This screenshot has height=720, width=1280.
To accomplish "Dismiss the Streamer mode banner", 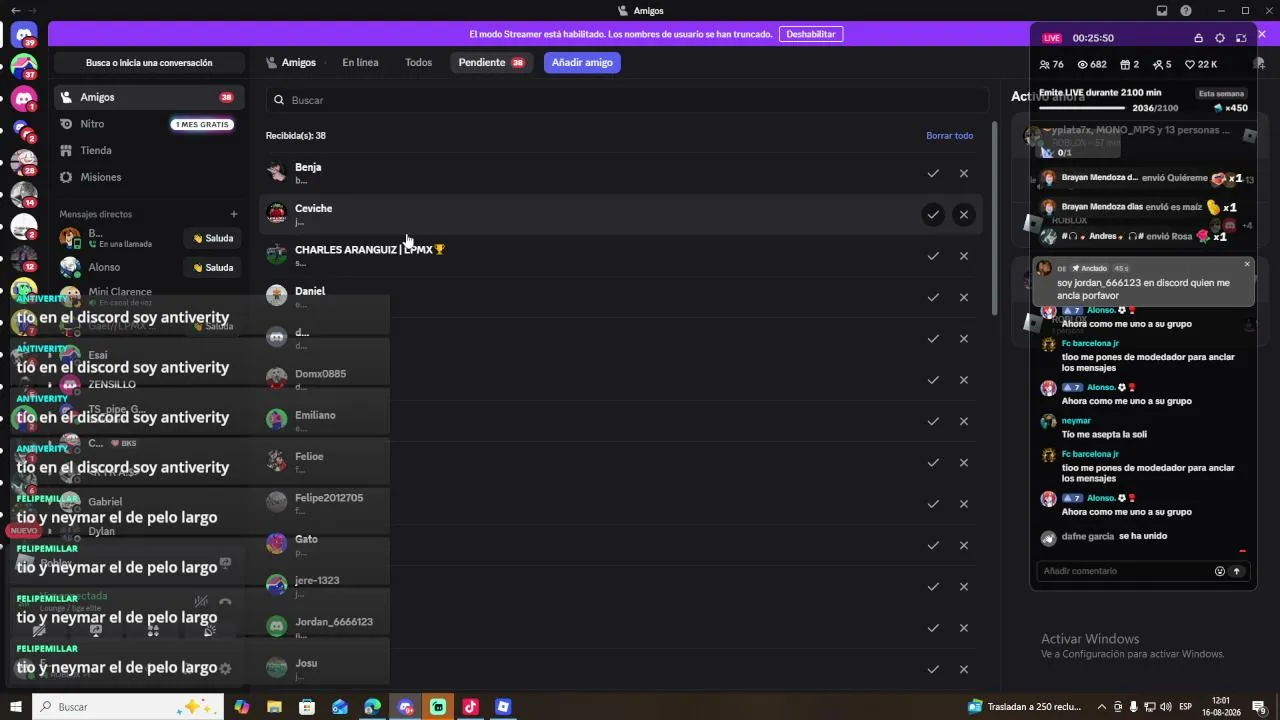I will click(x=1262, y=34).
